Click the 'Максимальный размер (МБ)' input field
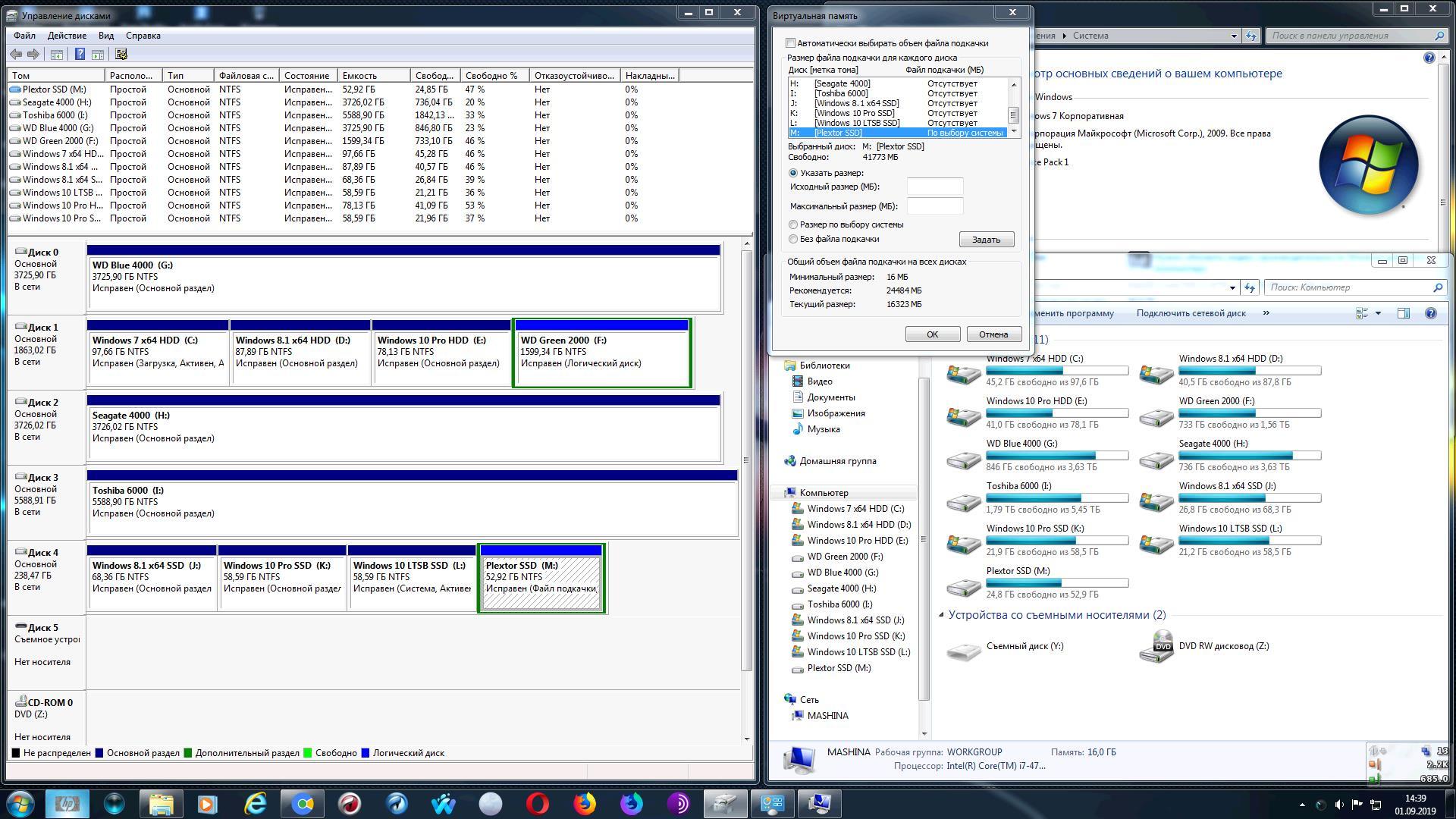 click(935, 206)
